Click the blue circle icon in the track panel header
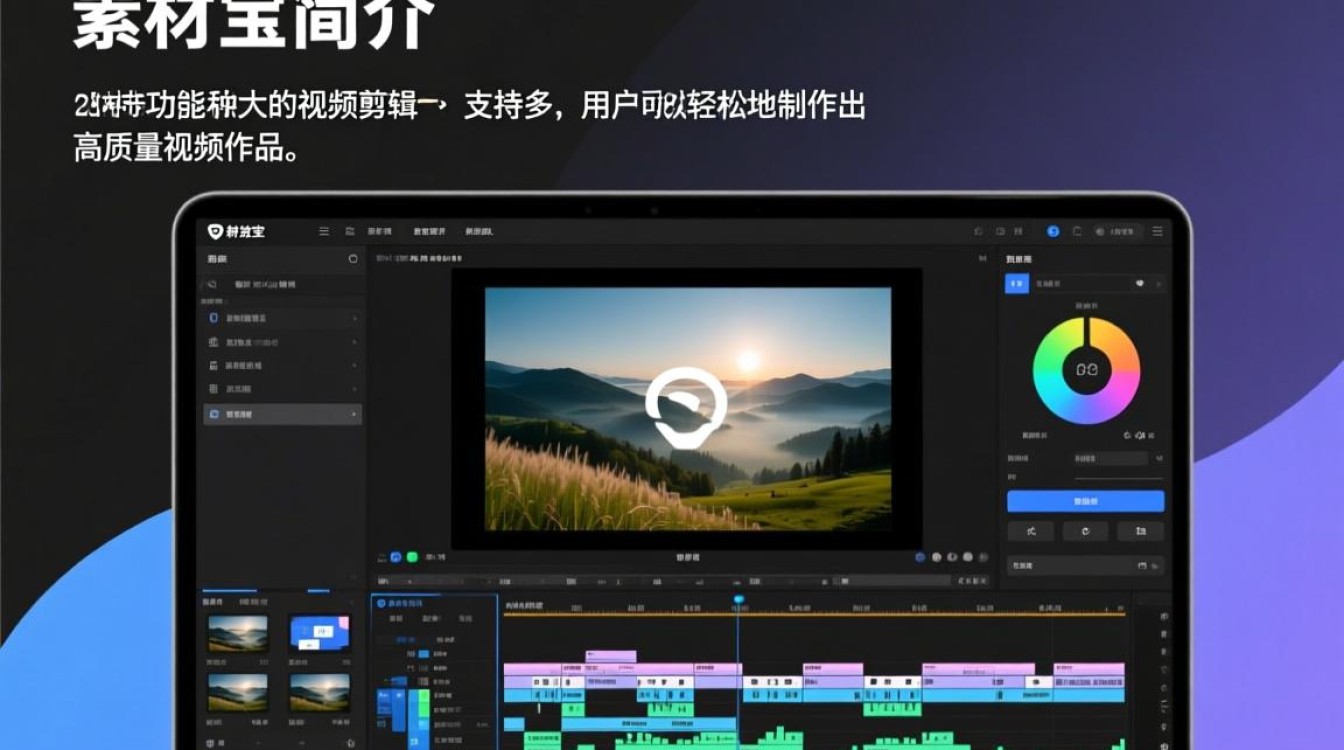 point(380,603)
